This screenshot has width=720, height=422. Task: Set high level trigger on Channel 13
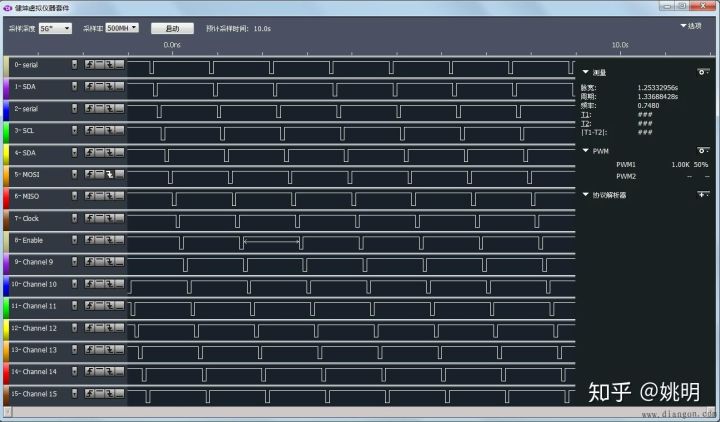100,349
